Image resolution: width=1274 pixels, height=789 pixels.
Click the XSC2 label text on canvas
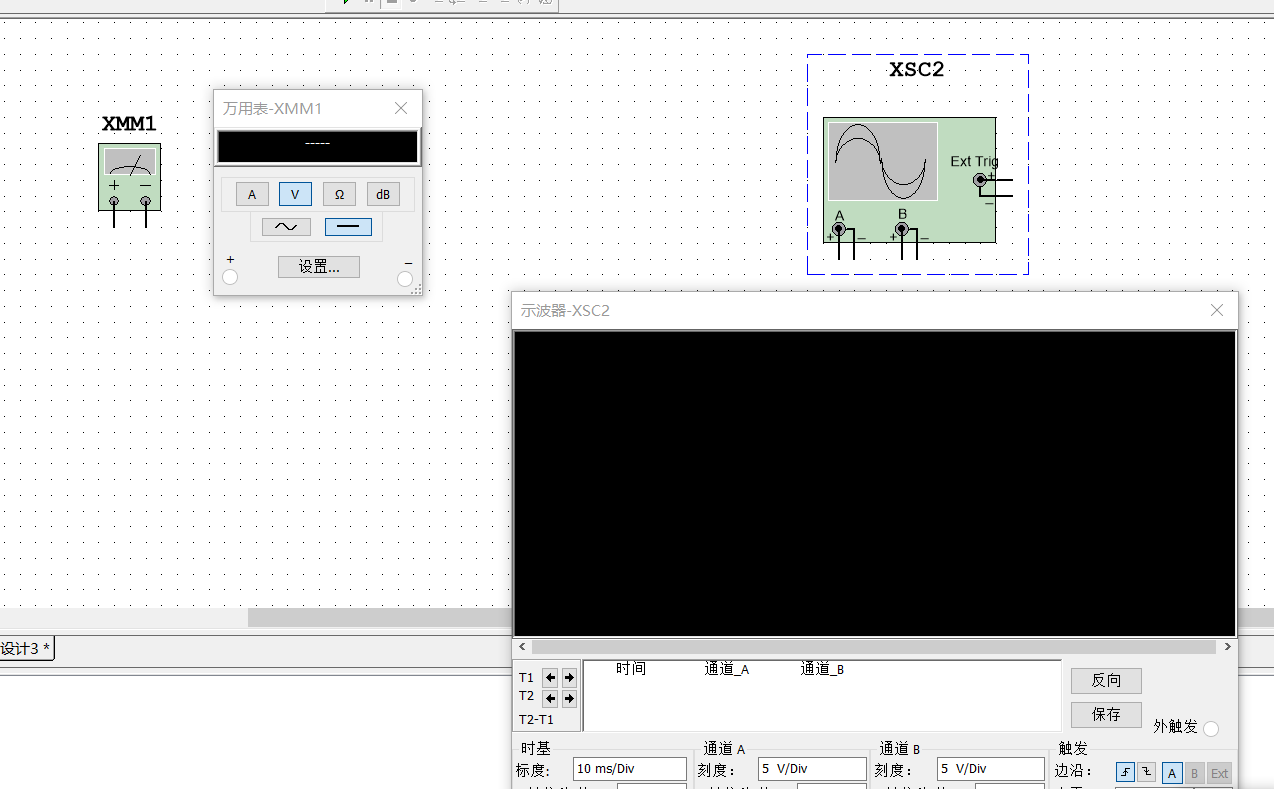point(917,70)
